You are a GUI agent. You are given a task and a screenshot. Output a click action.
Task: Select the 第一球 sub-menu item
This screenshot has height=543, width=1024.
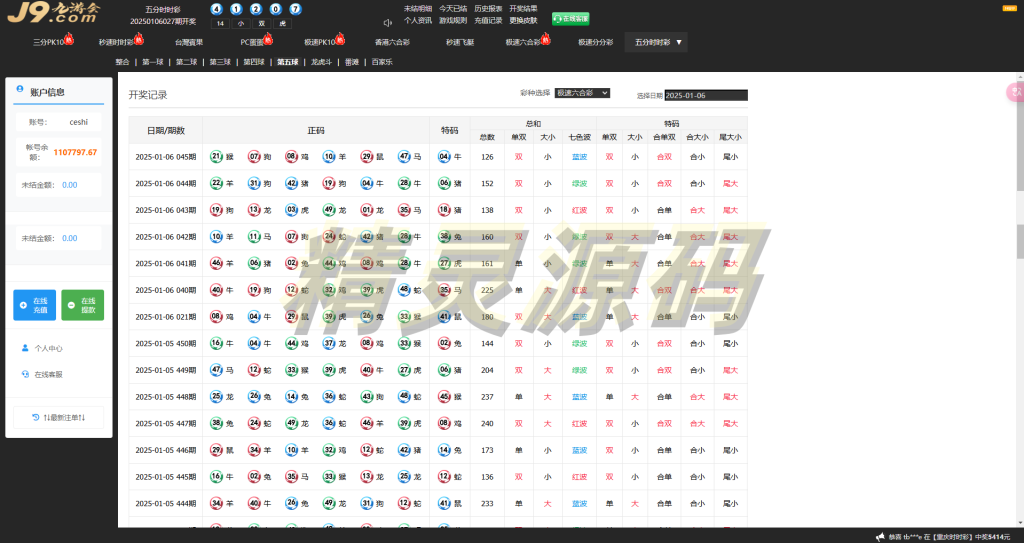(x=153, y=62)
